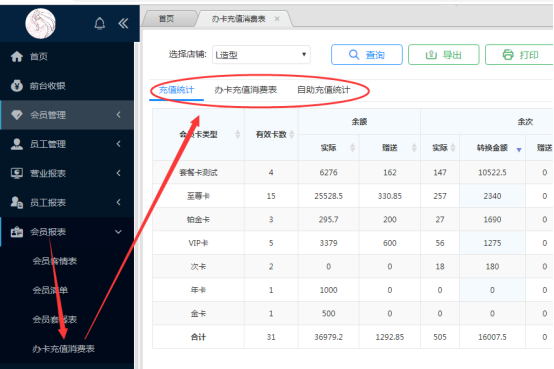Open the 会员流单 submenu item
554x369 pixels.
[x=50, y=290]
